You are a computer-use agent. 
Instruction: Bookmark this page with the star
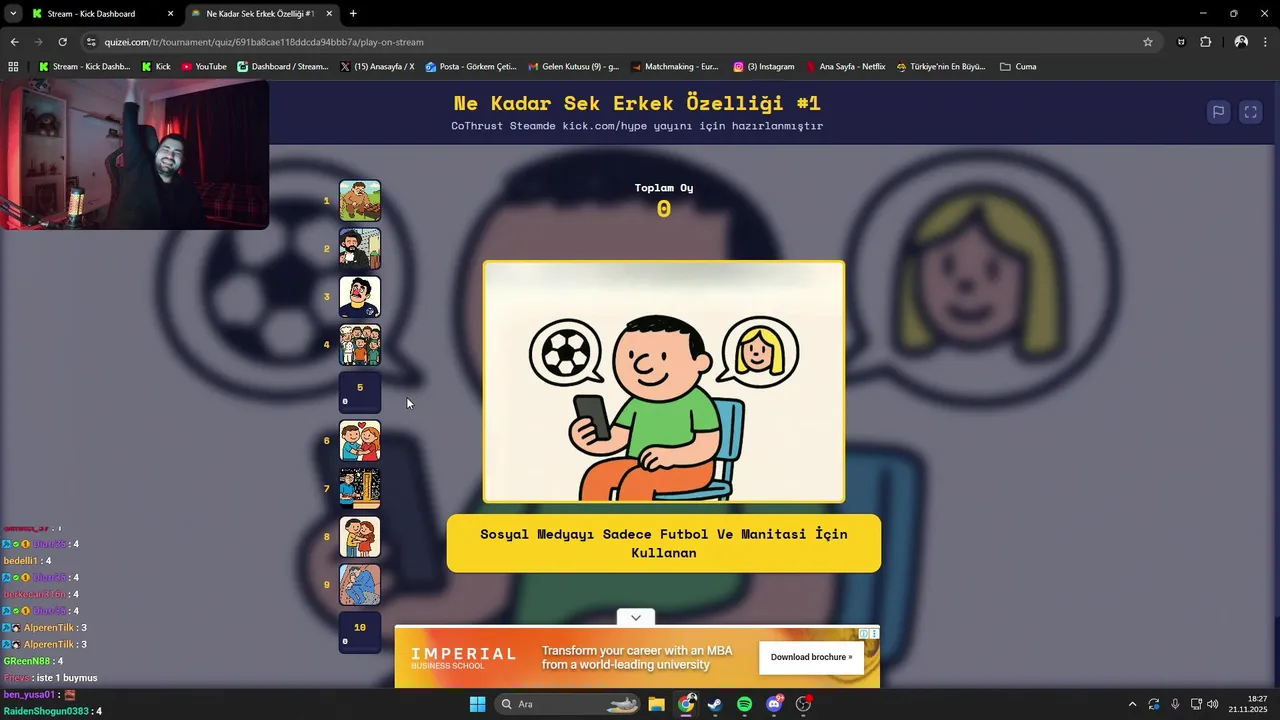click(x=1148, y=42)
